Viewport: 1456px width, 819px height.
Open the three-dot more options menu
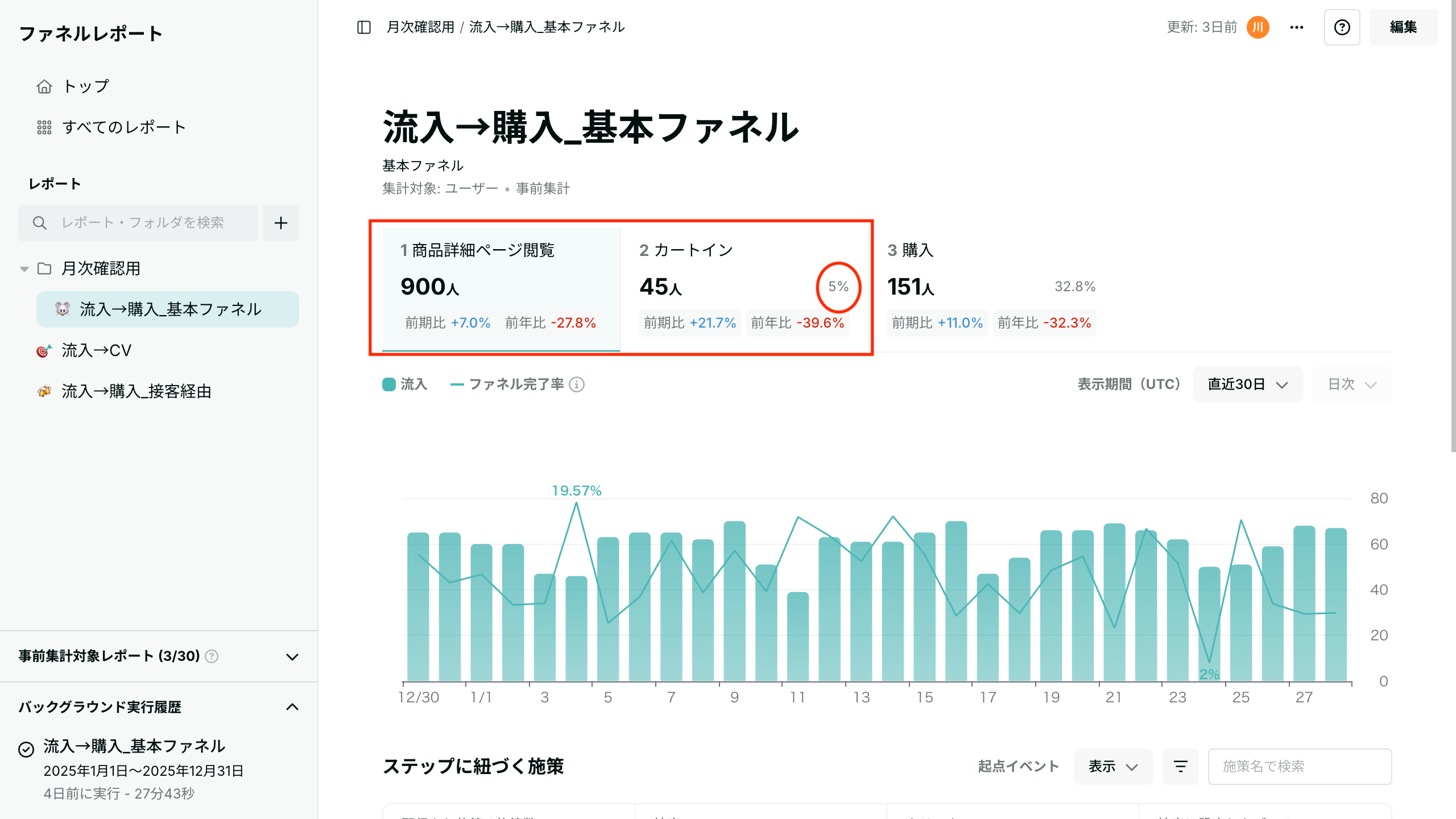(x=1296, y=27)
